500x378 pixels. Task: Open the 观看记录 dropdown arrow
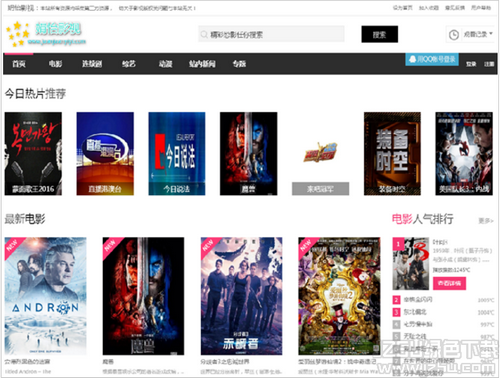coord(491,34)
